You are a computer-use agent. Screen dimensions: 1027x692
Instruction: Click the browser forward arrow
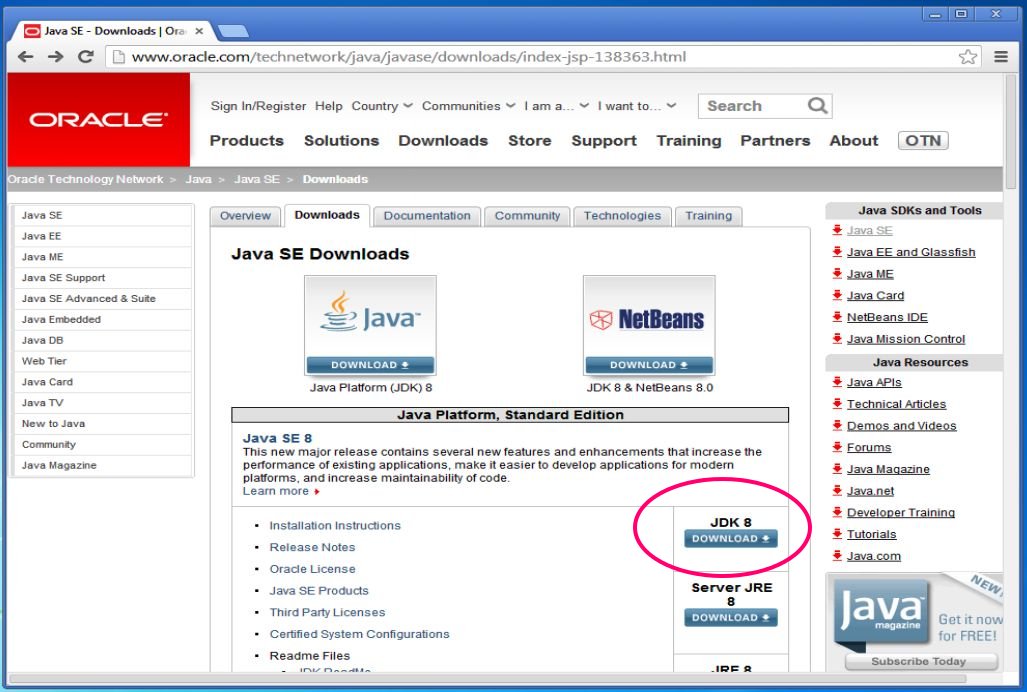56,57
